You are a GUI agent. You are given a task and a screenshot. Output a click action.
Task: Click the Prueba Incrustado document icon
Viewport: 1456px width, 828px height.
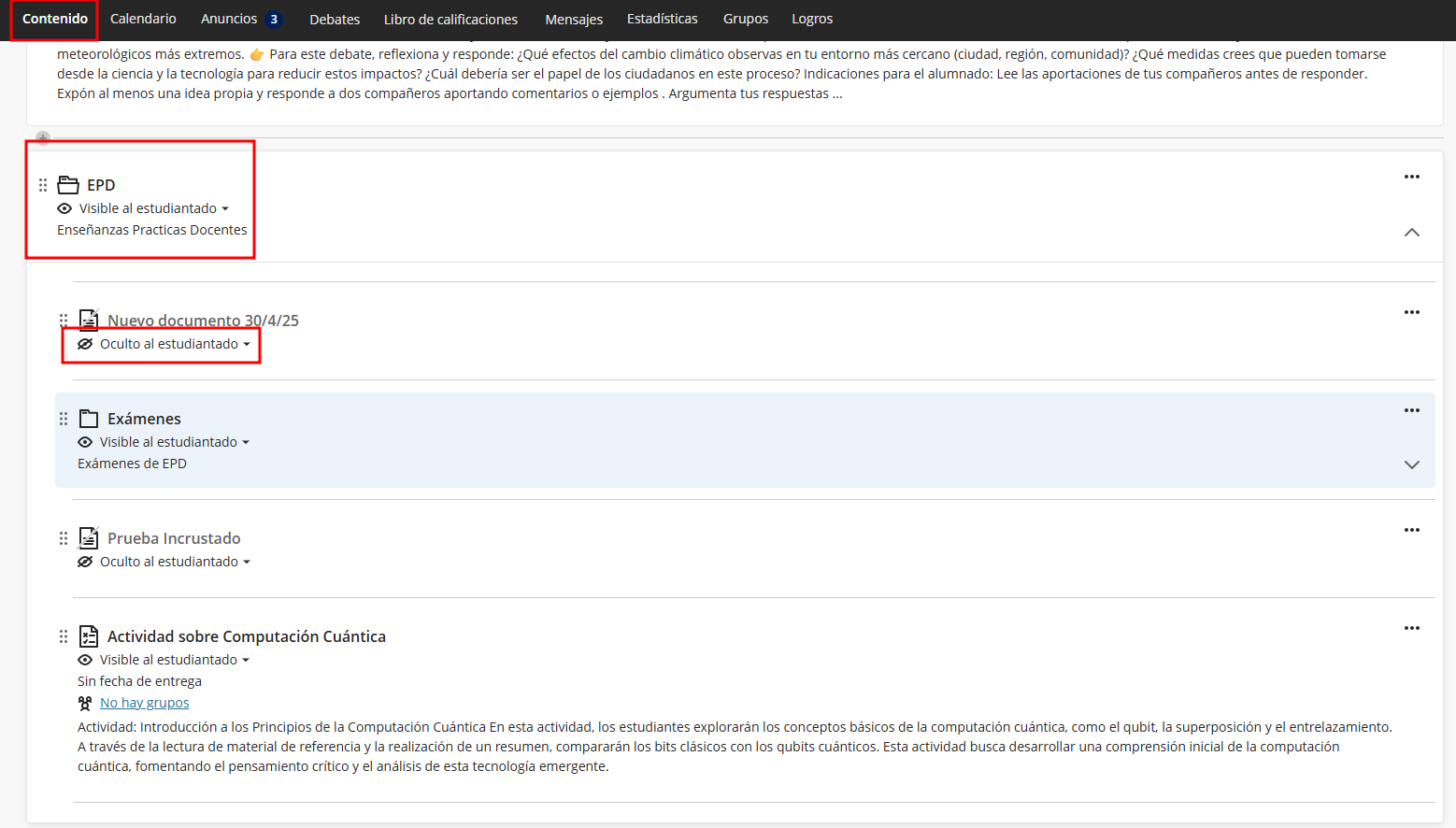(x=89, y=538)
